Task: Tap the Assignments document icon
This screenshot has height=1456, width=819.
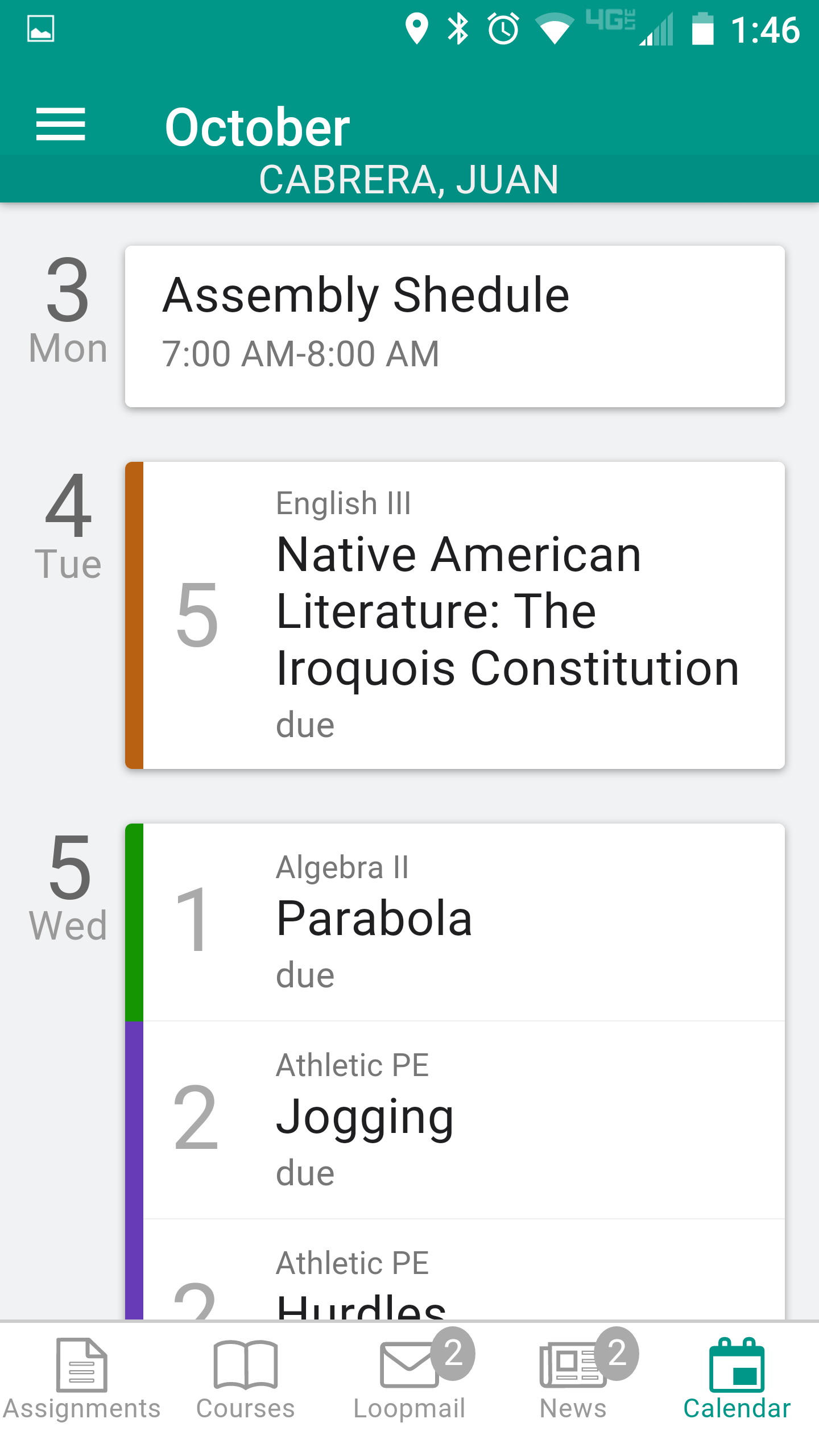Action: (x=82, y=1365)
